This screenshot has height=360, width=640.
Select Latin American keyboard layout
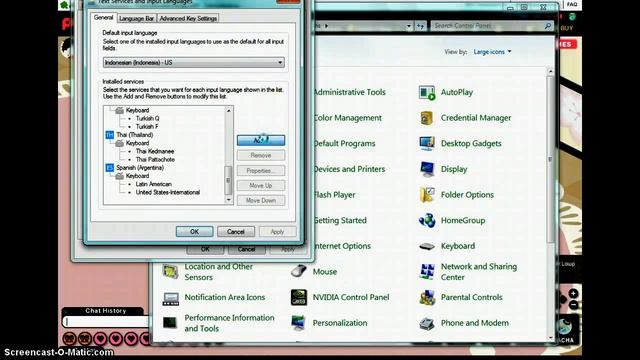[x=153, y=184]
